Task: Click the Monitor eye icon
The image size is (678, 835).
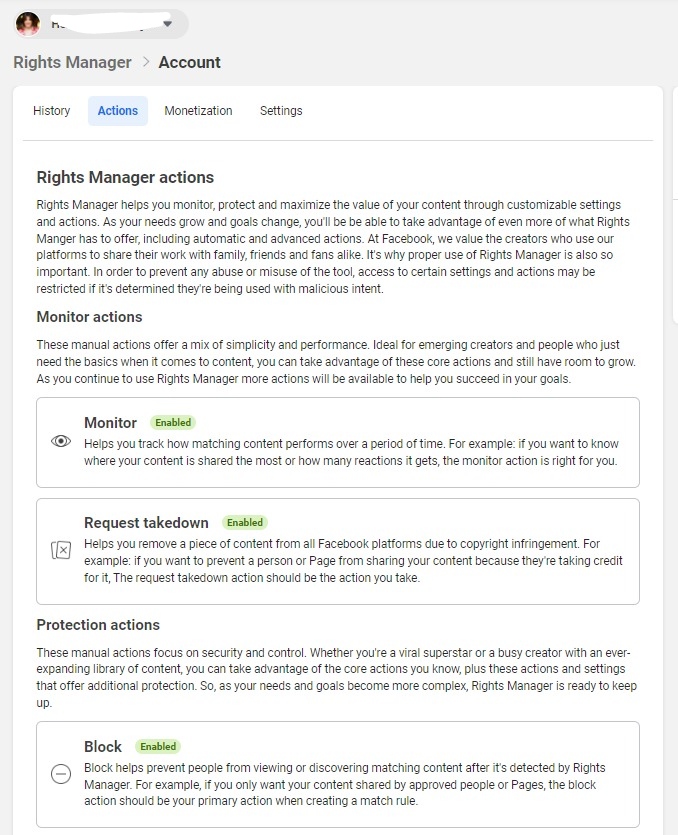Action: click(x=61, y=441)
